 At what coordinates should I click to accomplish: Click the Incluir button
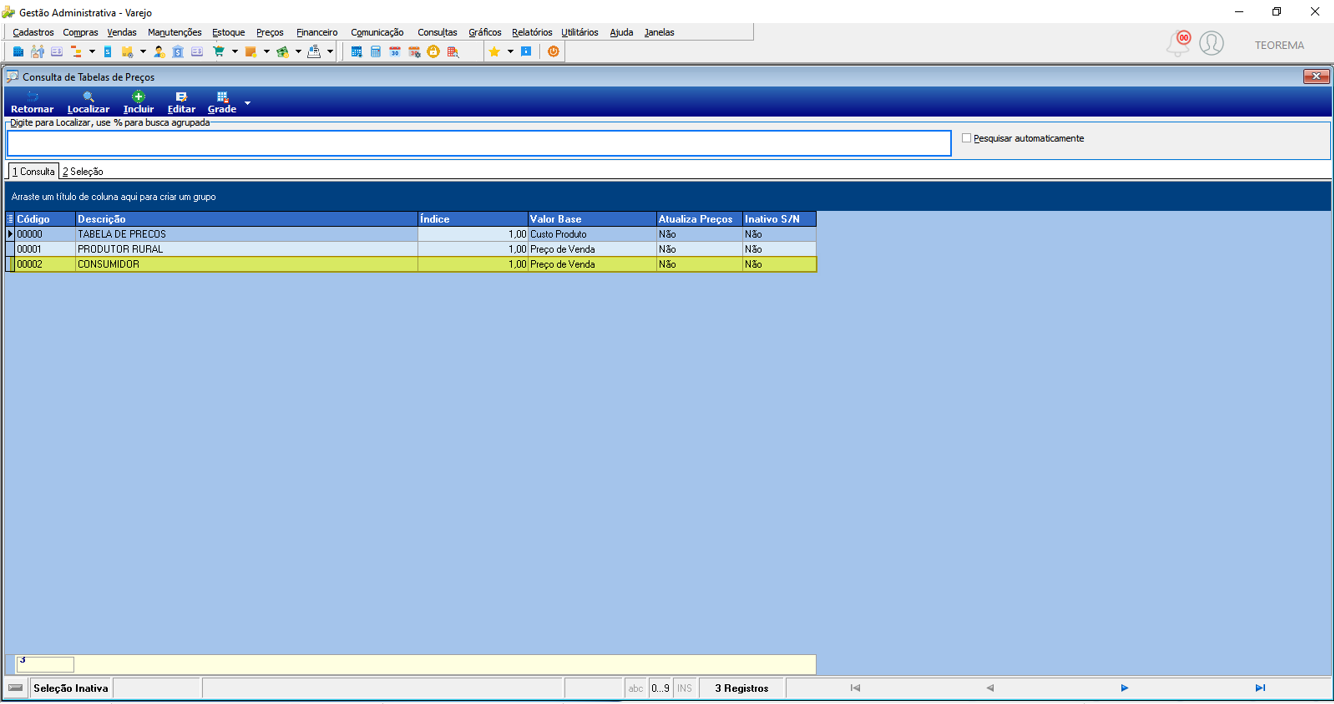138,102
